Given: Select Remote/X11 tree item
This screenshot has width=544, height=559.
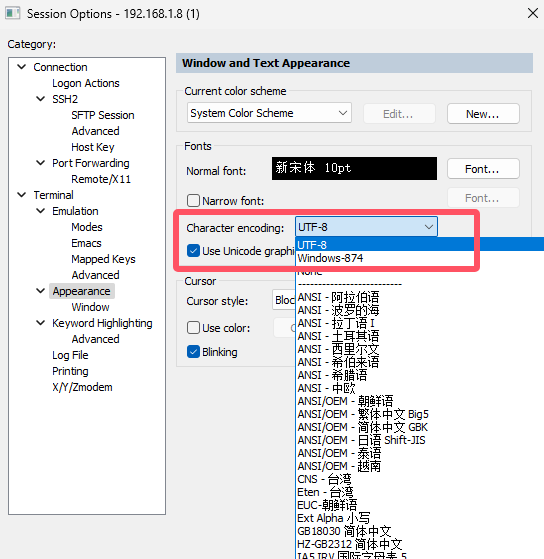Looking at the screenshot, I should [x=101, y=179].
